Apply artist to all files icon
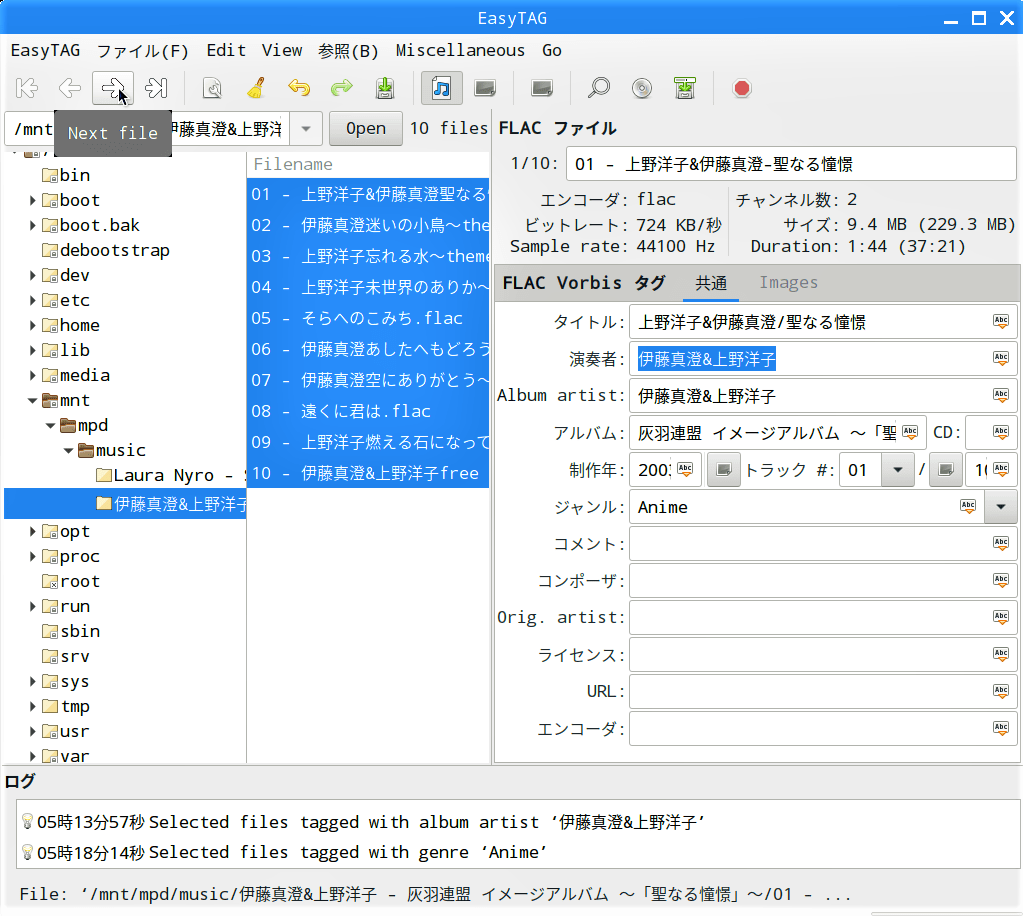The image size is (1023, 916). 1001,358
